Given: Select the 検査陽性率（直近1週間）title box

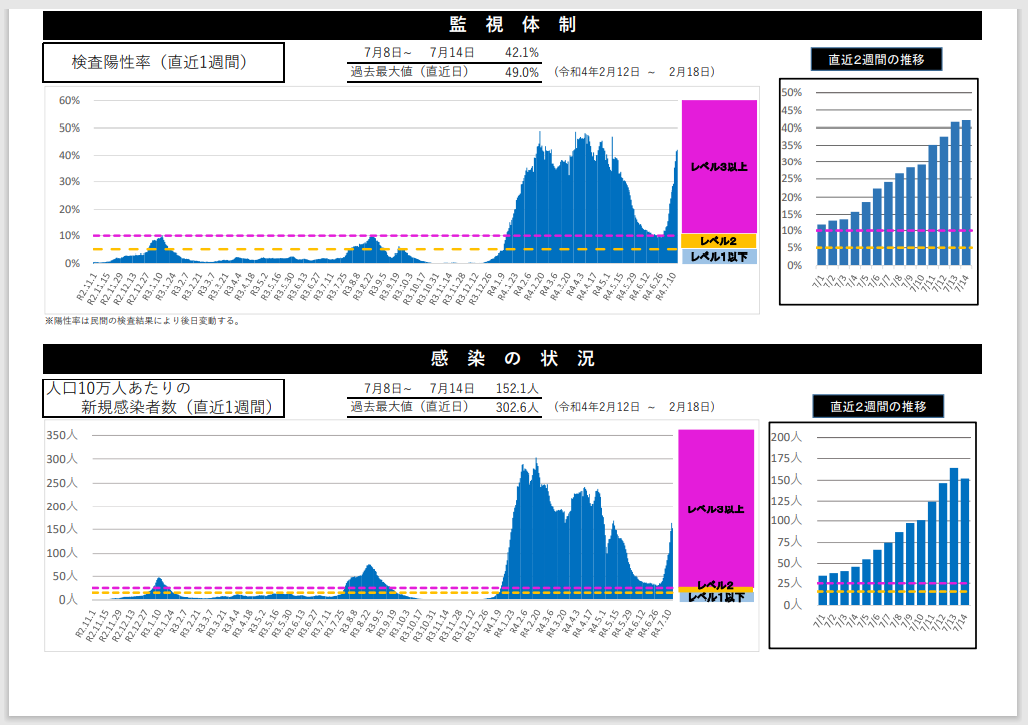Looking at the screenshot, I should click(x=163, y=62).
